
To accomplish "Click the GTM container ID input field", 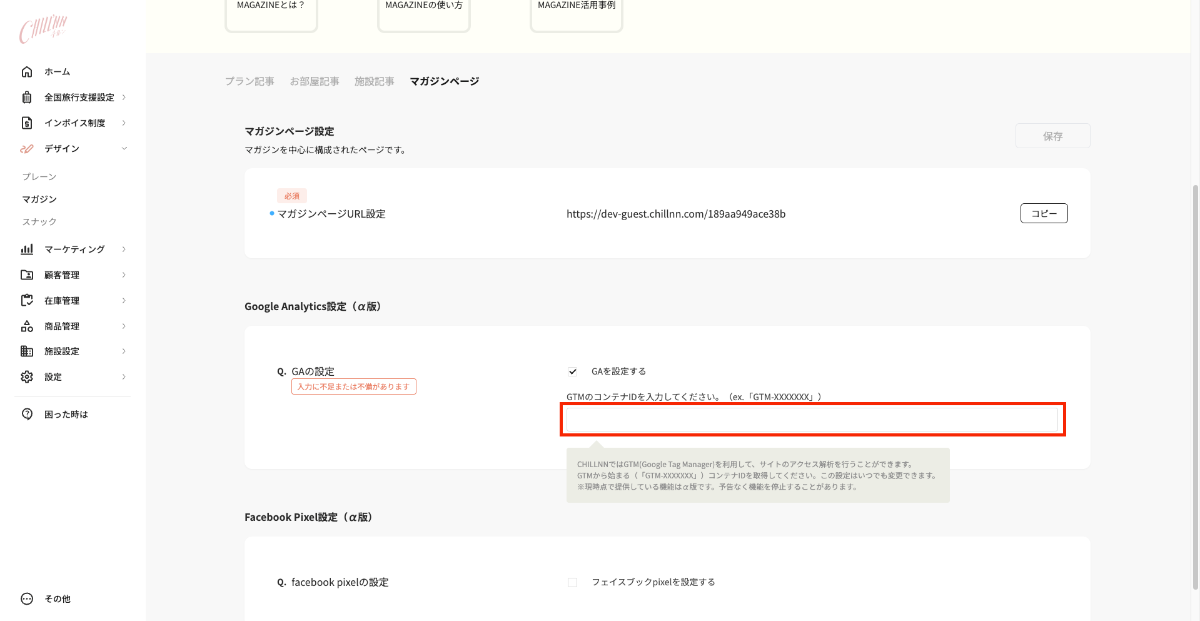I will (x=812, y=420).
